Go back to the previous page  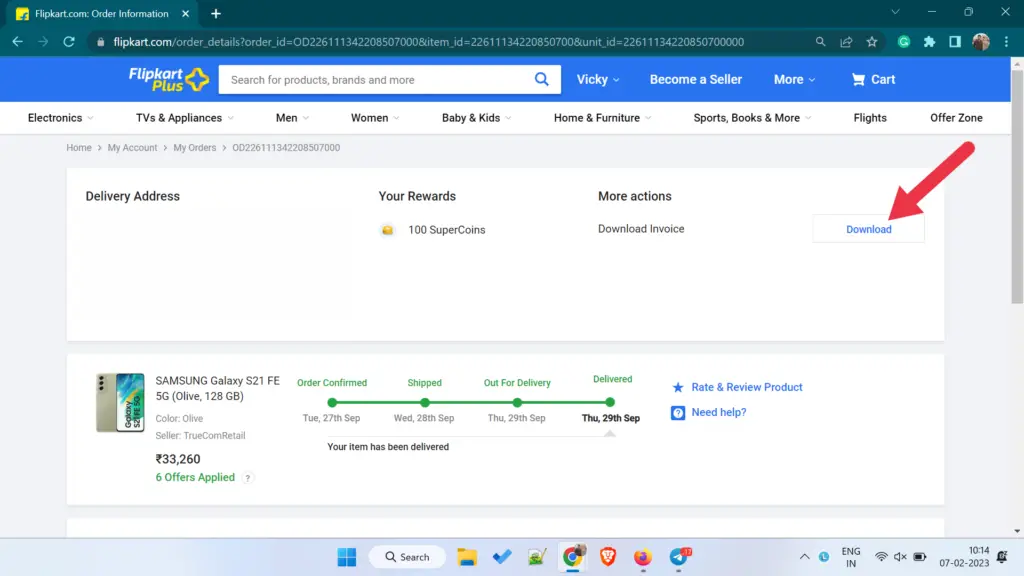pyautogui.click(x=18, y=42)
